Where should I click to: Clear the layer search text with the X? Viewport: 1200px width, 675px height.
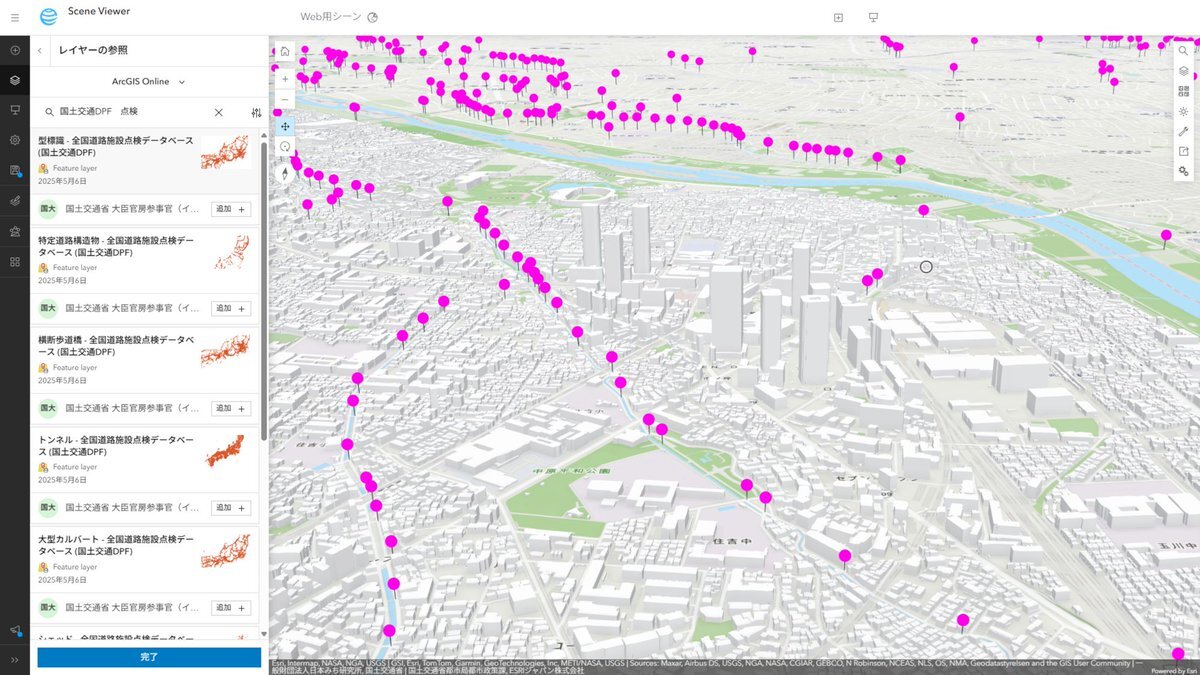[x=219, y=112]
